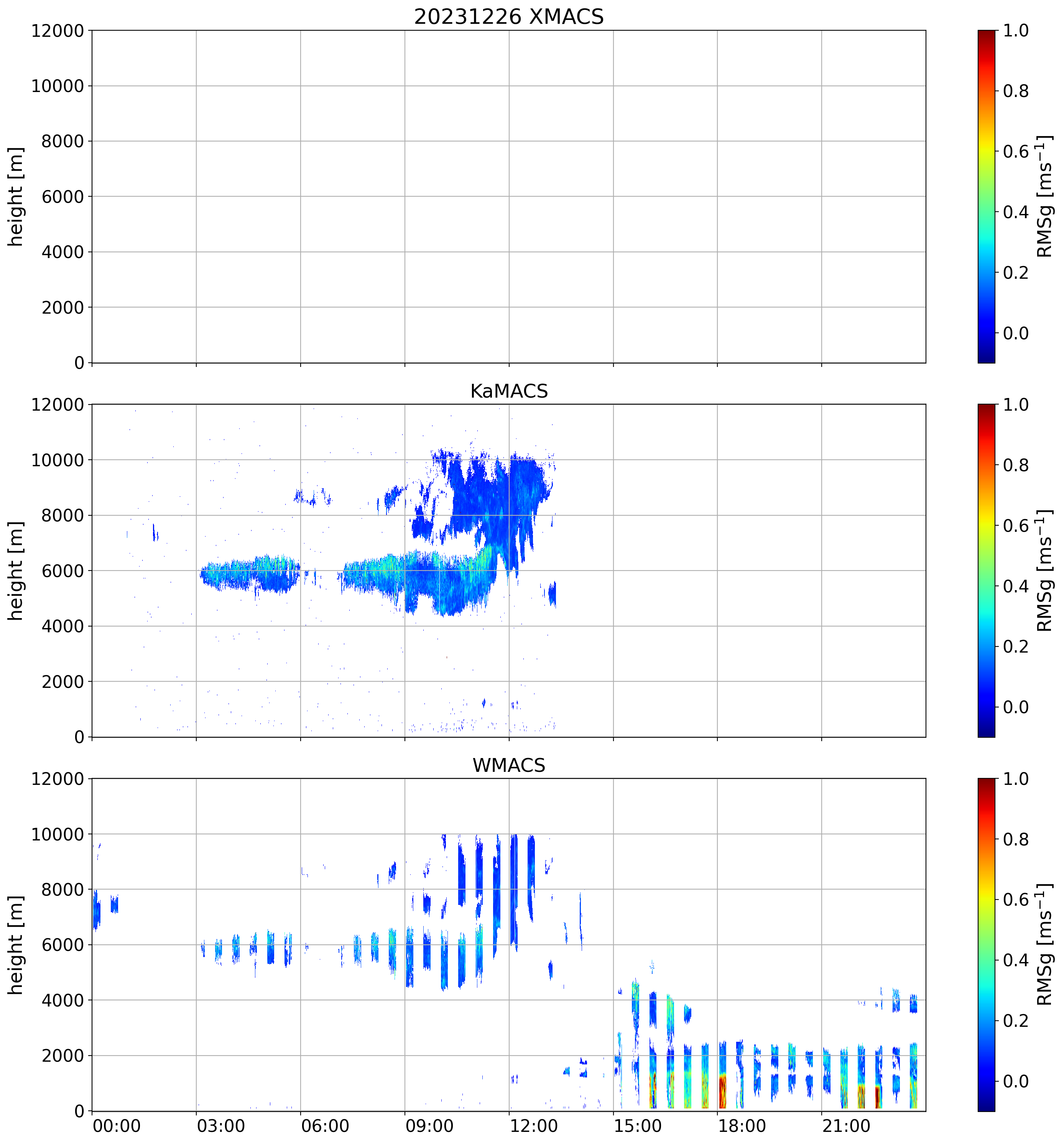Click the KaMACS subplot title

[x=509, y=391]
